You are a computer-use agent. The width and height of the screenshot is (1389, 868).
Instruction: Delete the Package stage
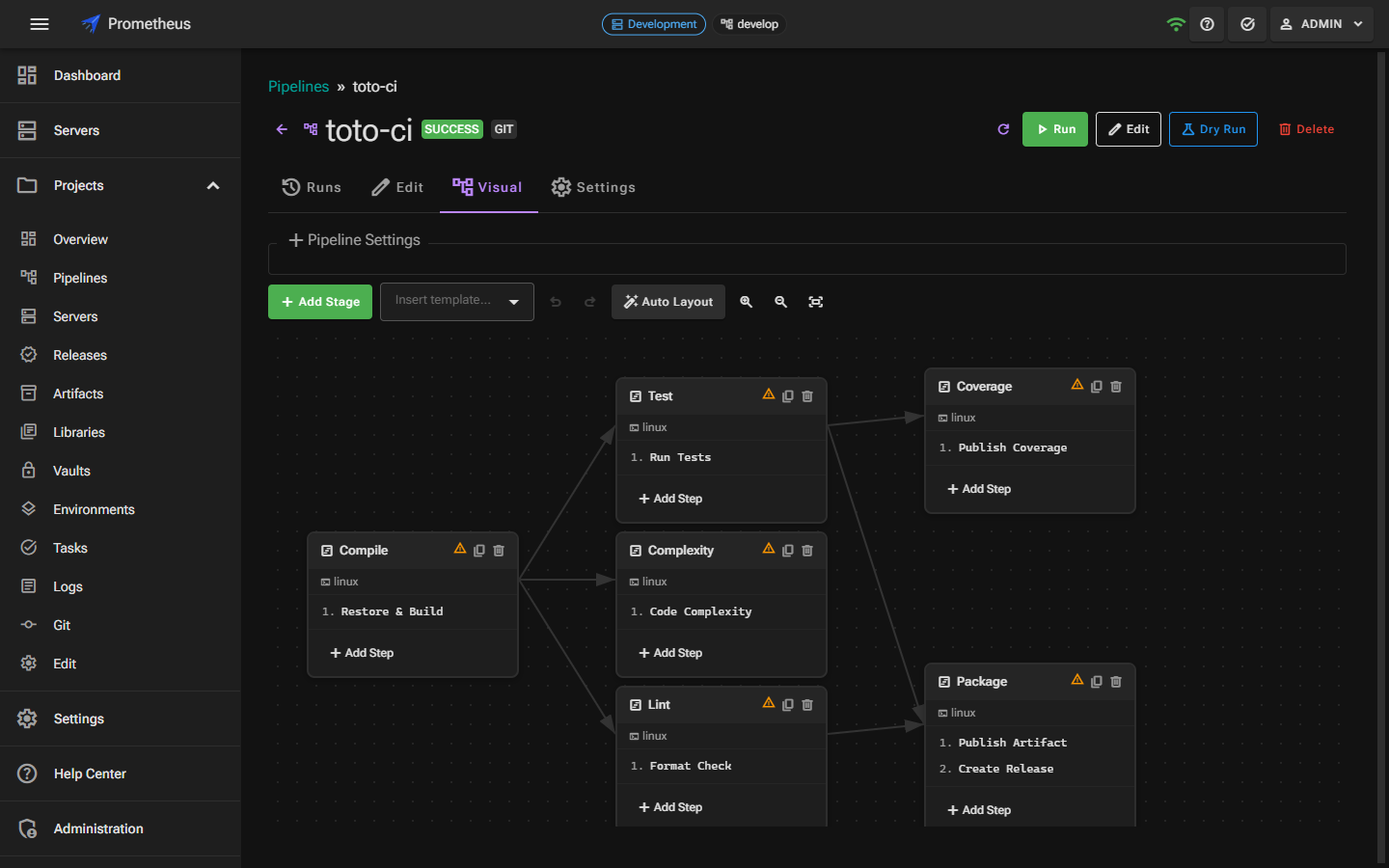click(x=1116, y=682)
